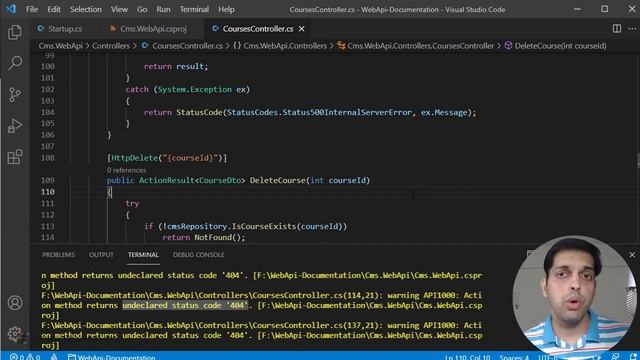
Task: Open the Help menu
Action: click(x=226, y=9)
